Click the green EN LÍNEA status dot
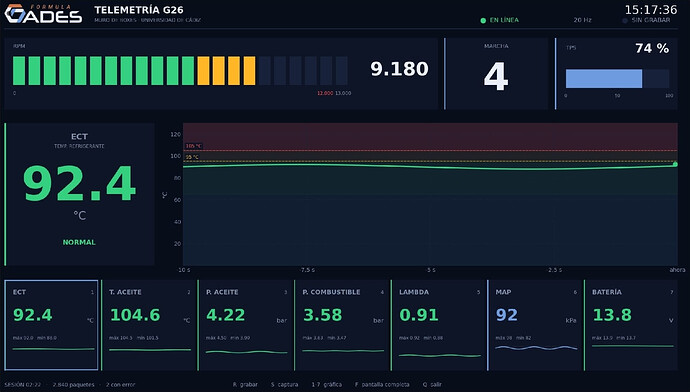Screen dimensions: 690x392 coord(483,20)
